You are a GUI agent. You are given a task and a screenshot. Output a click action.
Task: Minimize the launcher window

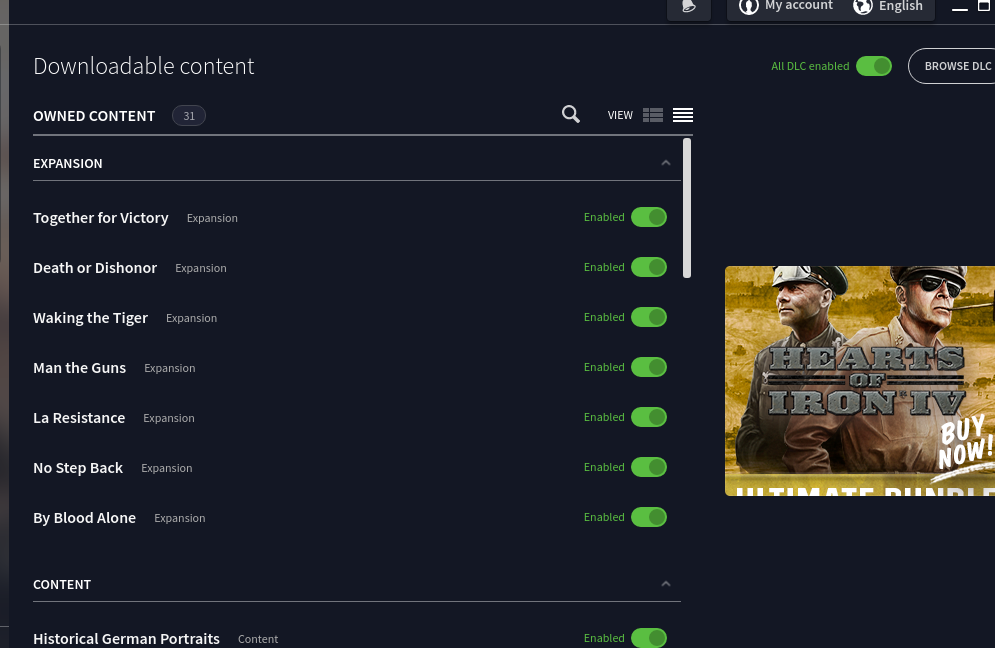[960, 8]
